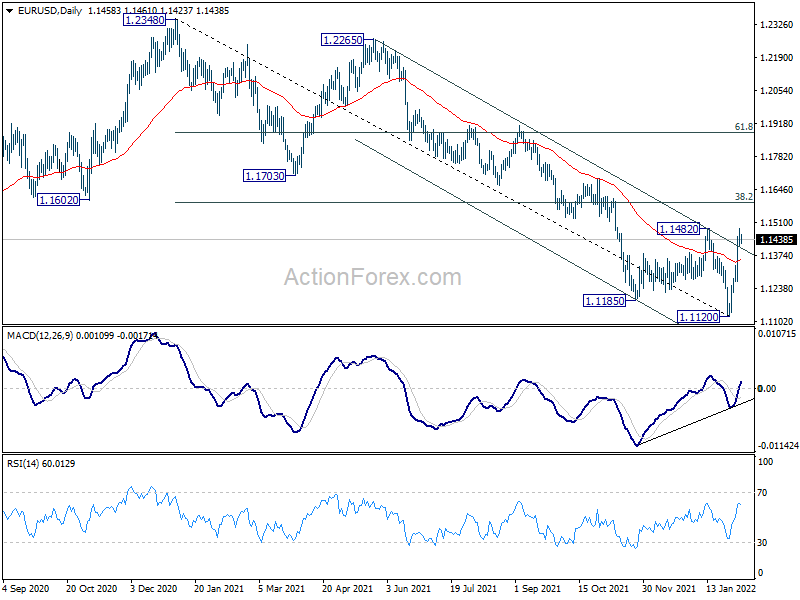The width and height of the screenshot is (800, 600).
Task: Click the 1.20540 price axis value
Action: pyautogui.click(x=777, y=91)
